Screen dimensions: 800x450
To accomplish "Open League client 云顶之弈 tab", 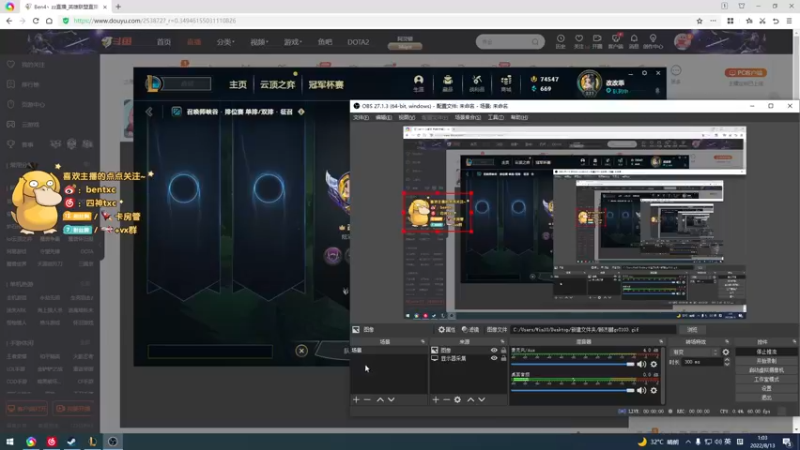I will tap(278, 84).
